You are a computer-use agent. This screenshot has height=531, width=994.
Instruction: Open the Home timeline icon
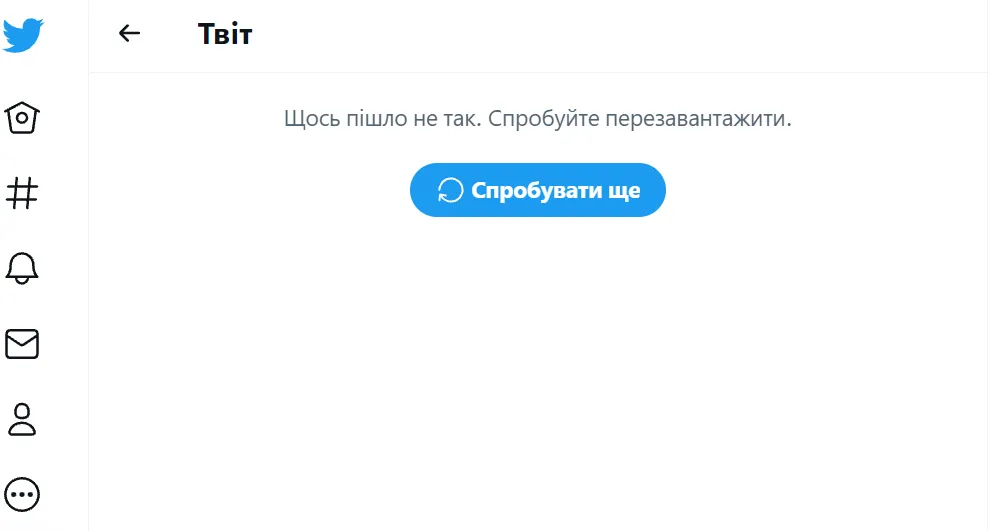tap(23, 118)
